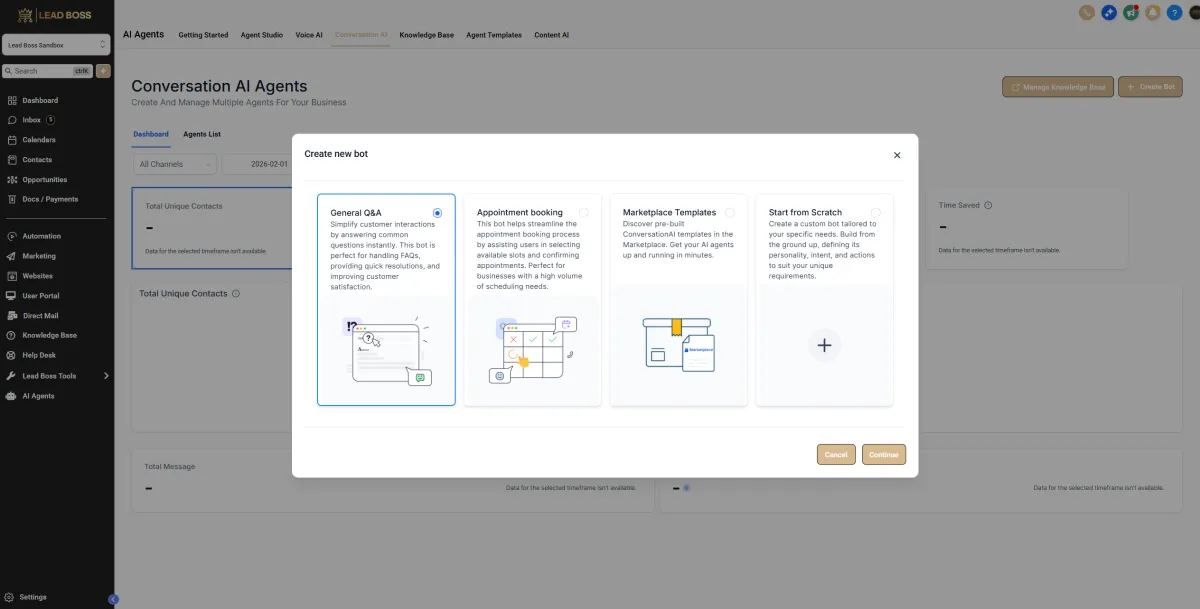Switch to the Agent Studio tab
1200x609 pixels.
click(262, 35)
